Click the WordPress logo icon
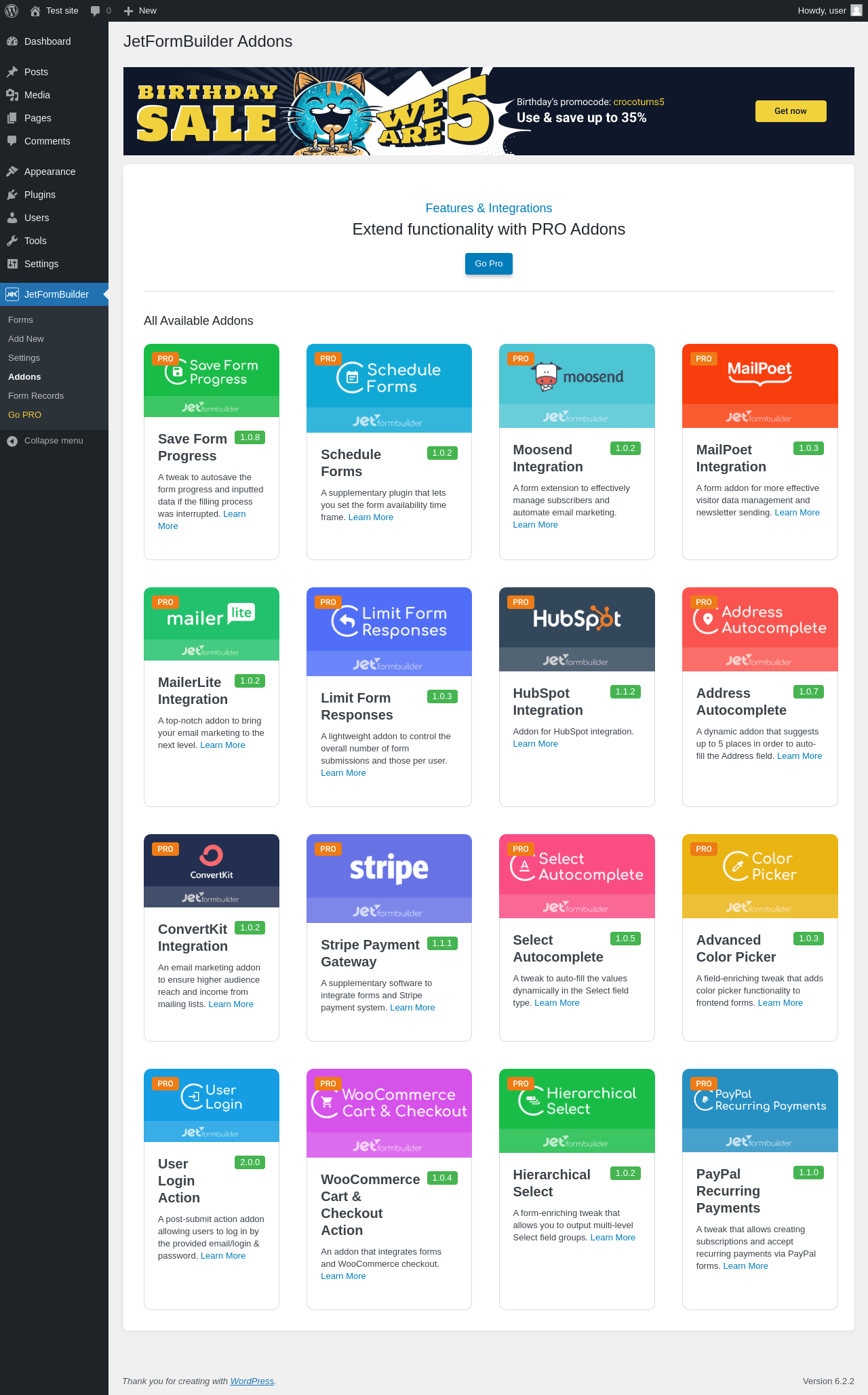868x1395 pixels. click(x=12, y=11)
